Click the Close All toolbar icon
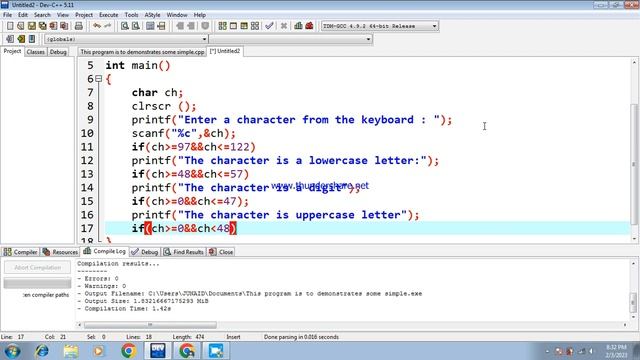This screenshot has height=360, width=640. [x=64, y=26]
